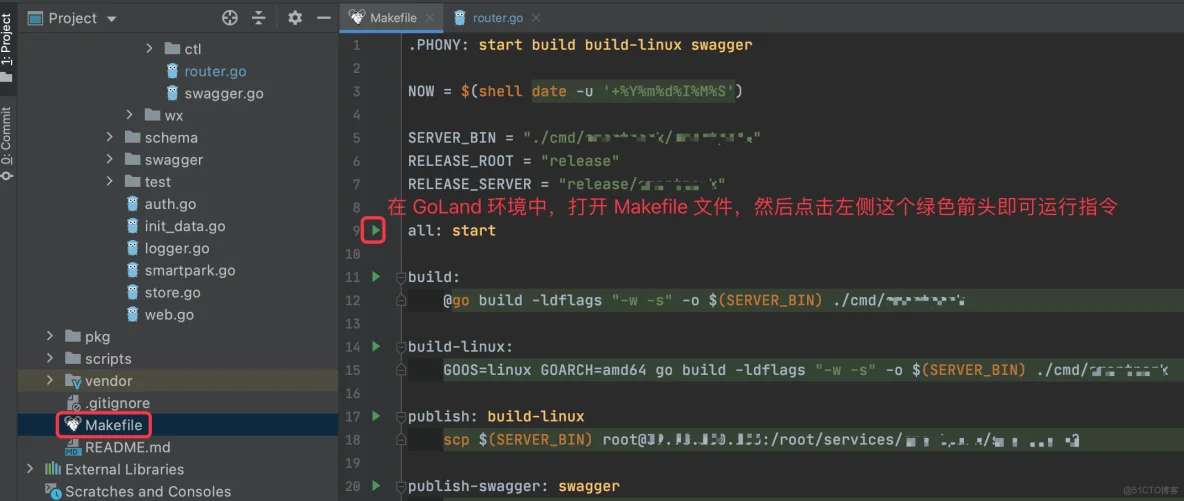1184x501 pixels.
Task: Expand the wx folder
Action: [x=129, y=116]
